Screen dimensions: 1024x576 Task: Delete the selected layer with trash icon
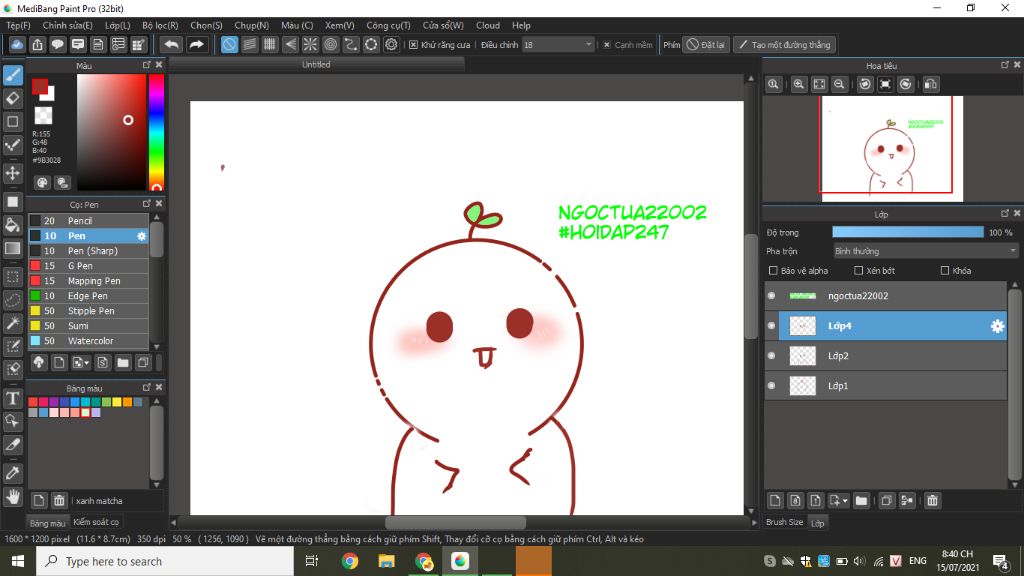(933, 501)
